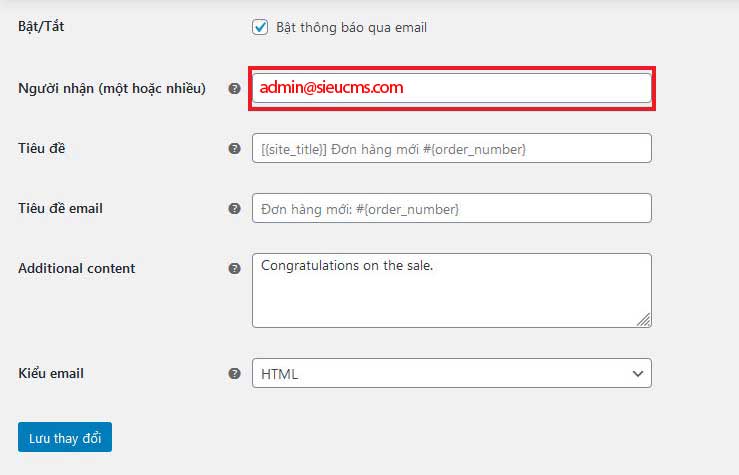The image size is (739, 475).
Task: Save with the Lưu thay đổi button
Action: [65, 437]
